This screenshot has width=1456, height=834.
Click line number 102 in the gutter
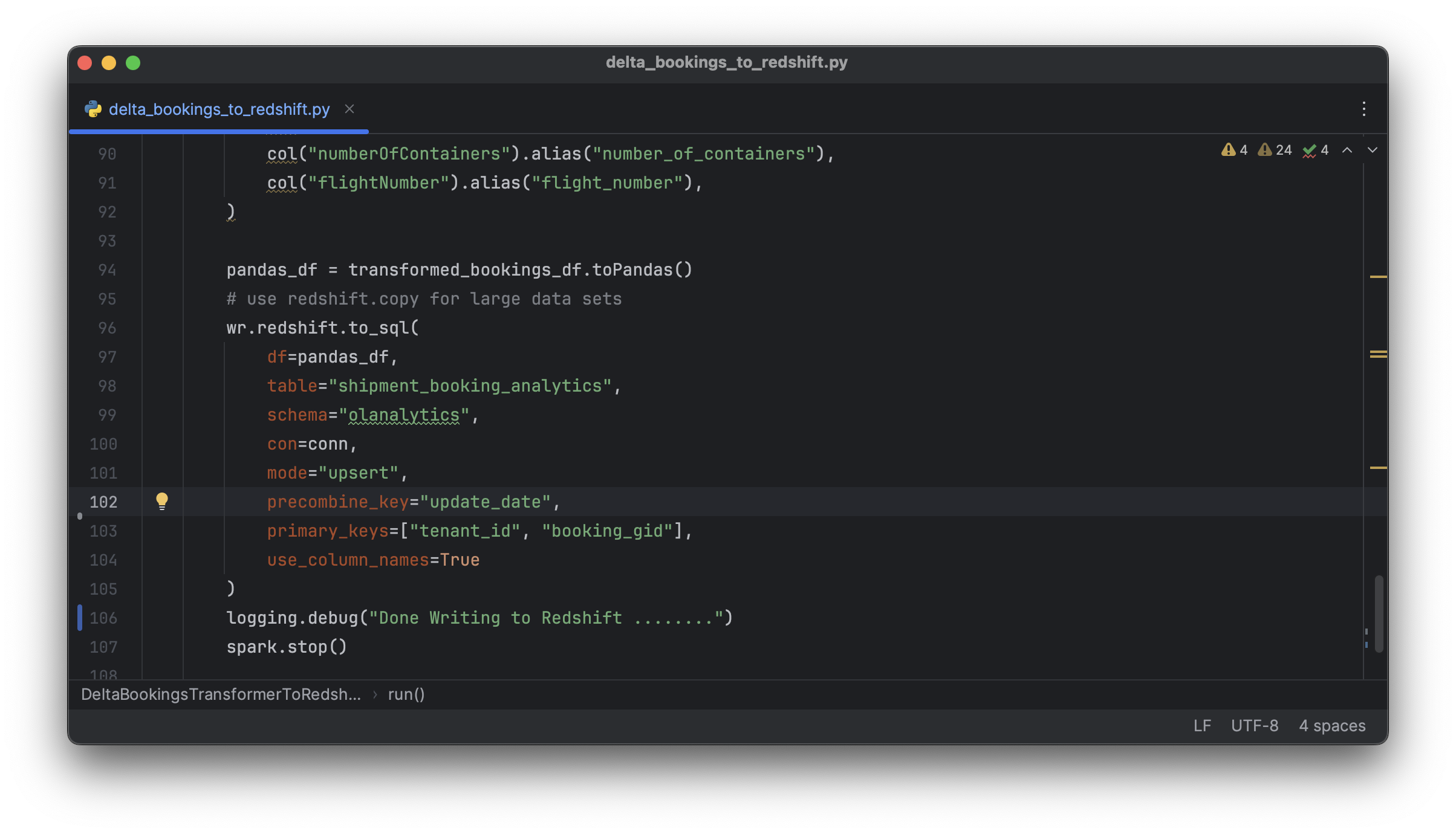(x=103, y=502)
